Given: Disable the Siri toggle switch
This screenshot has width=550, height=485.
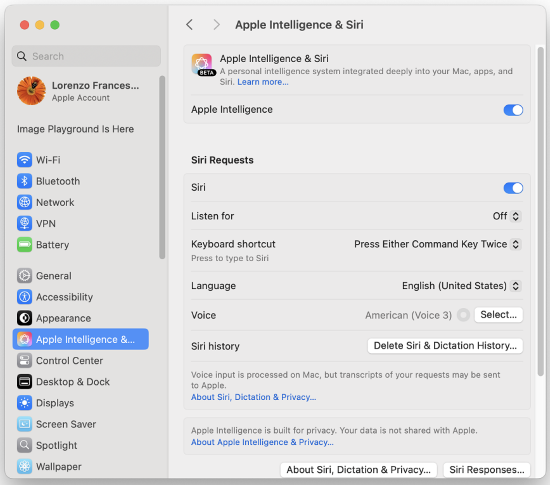Looking at the screenshot, I should click(513, 188).
